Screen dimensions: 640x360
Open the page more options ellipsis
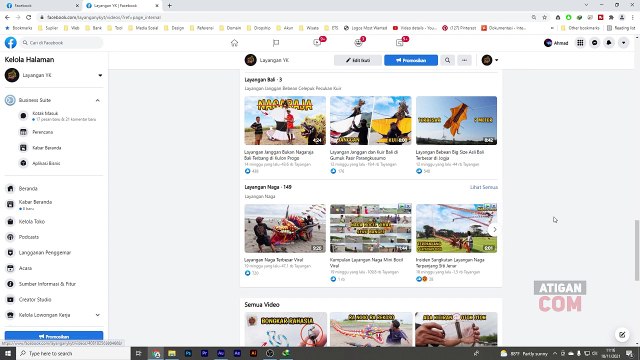(464, 60)
